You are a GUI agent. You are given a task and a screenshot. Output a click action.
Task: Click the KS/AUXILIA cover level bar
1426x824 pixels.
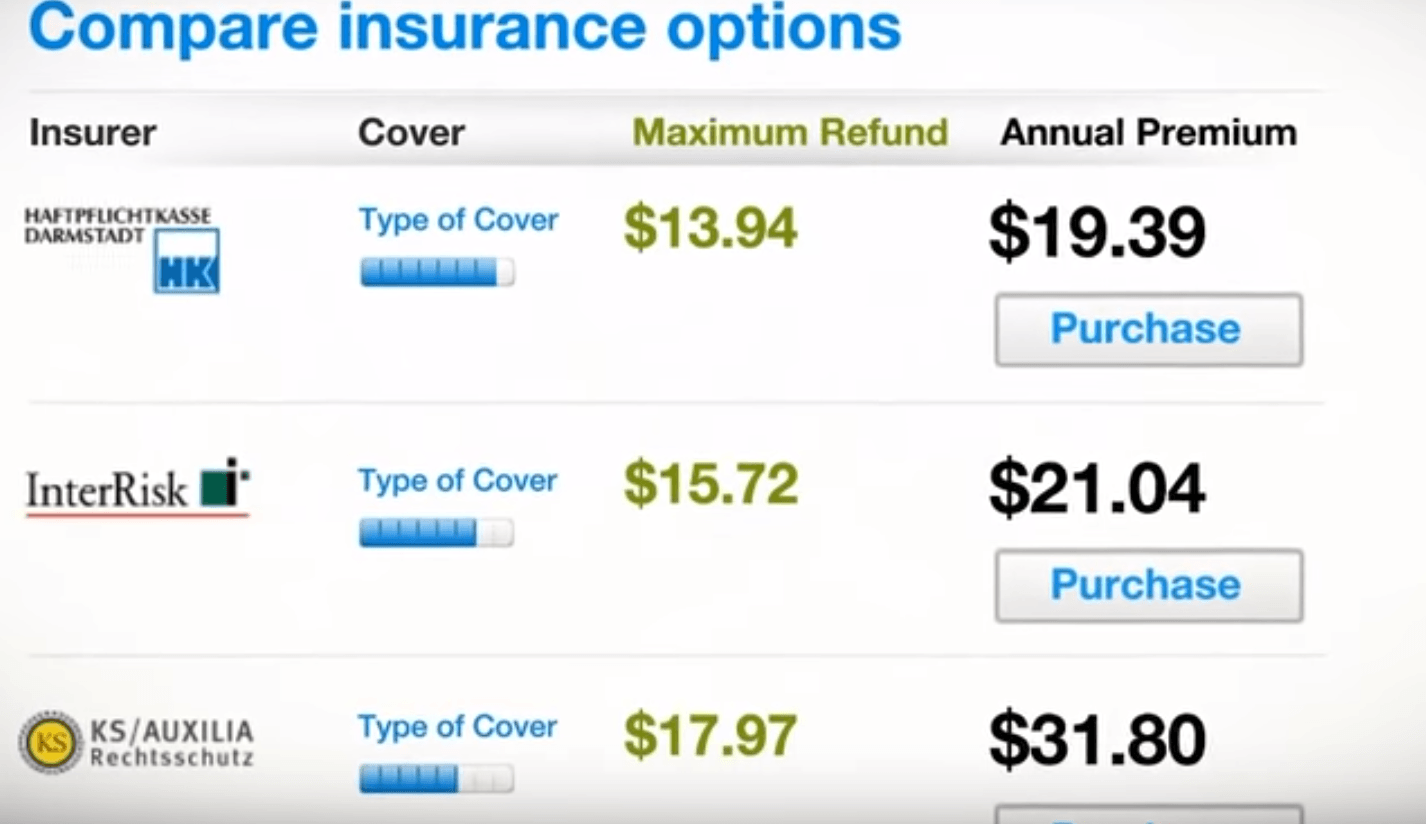(436, 778)
